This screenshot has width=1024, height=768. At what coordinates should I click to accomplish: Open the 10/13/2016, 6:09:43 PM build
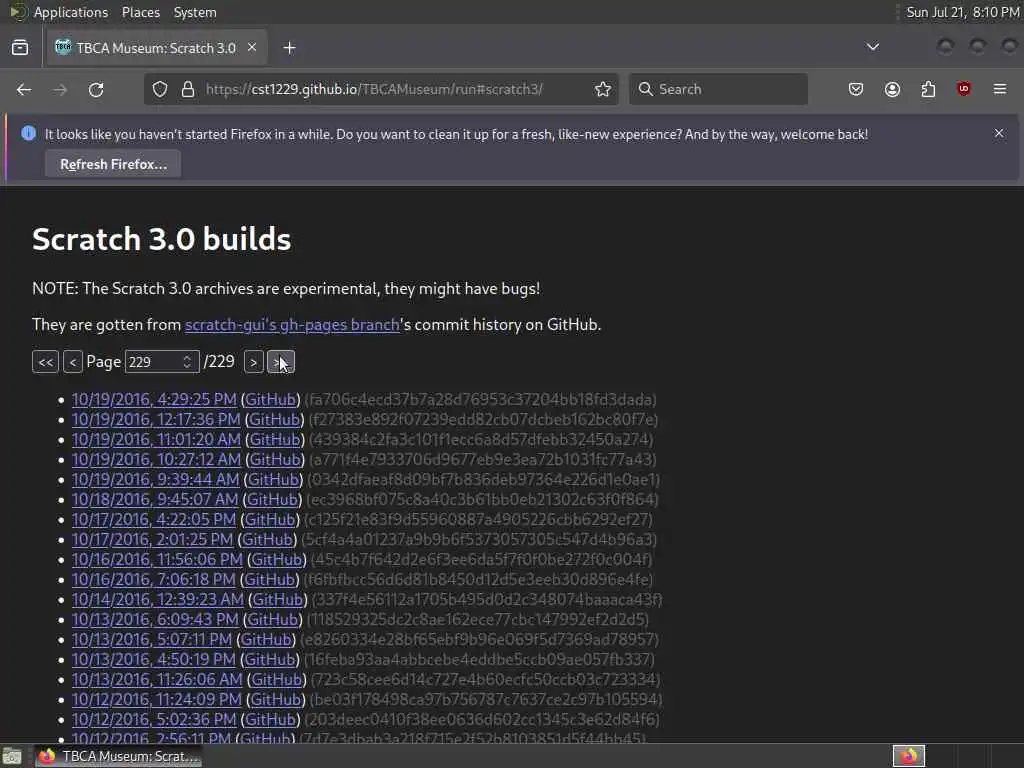coord(155,619)
